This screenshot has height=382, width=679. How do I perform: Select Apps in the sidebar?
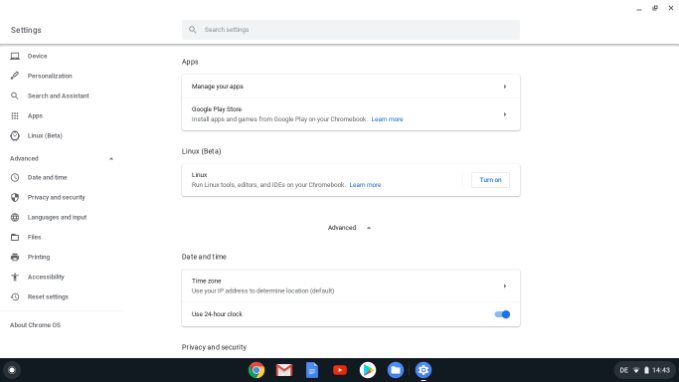35,116
